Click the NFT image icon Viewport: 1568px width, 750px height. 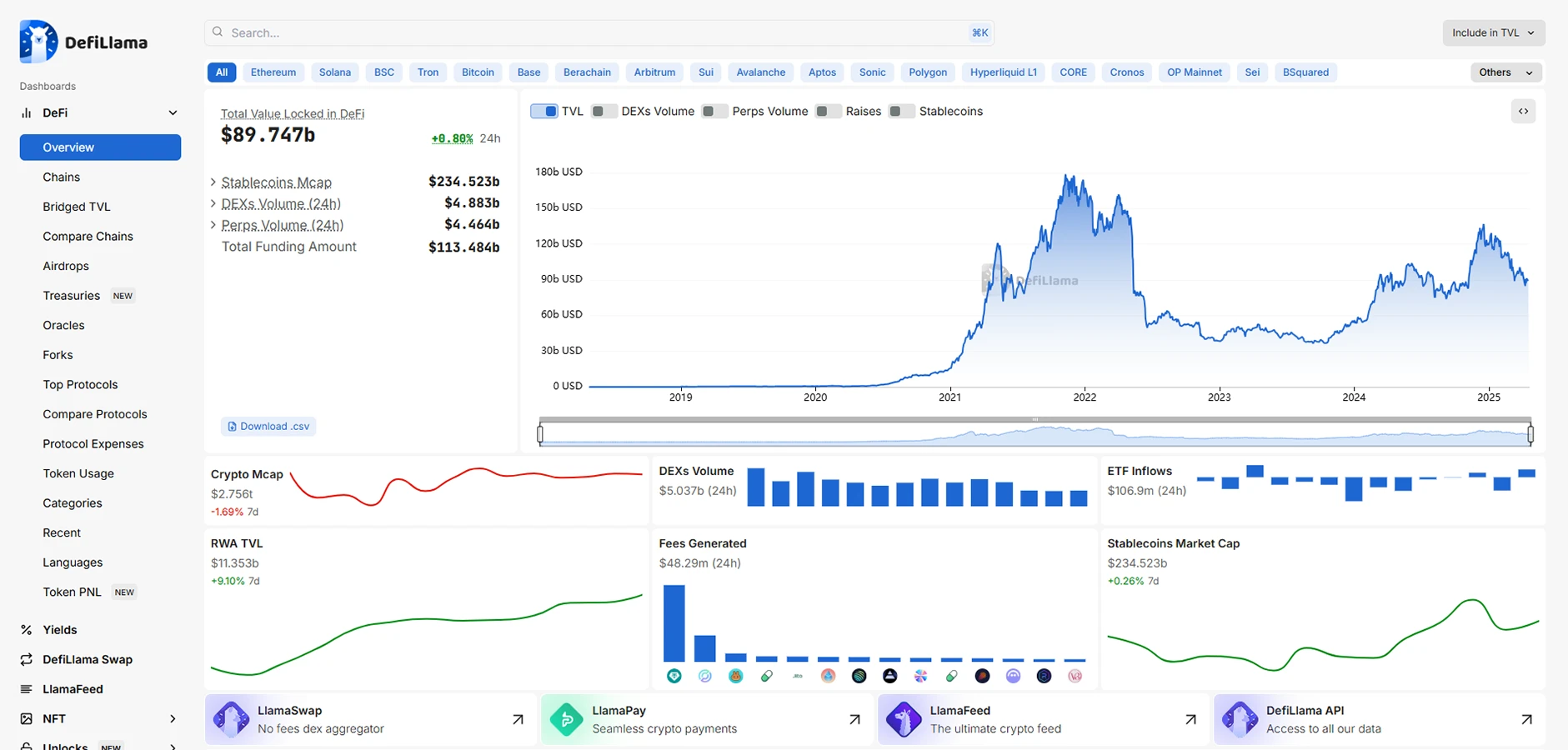(27, 718)
